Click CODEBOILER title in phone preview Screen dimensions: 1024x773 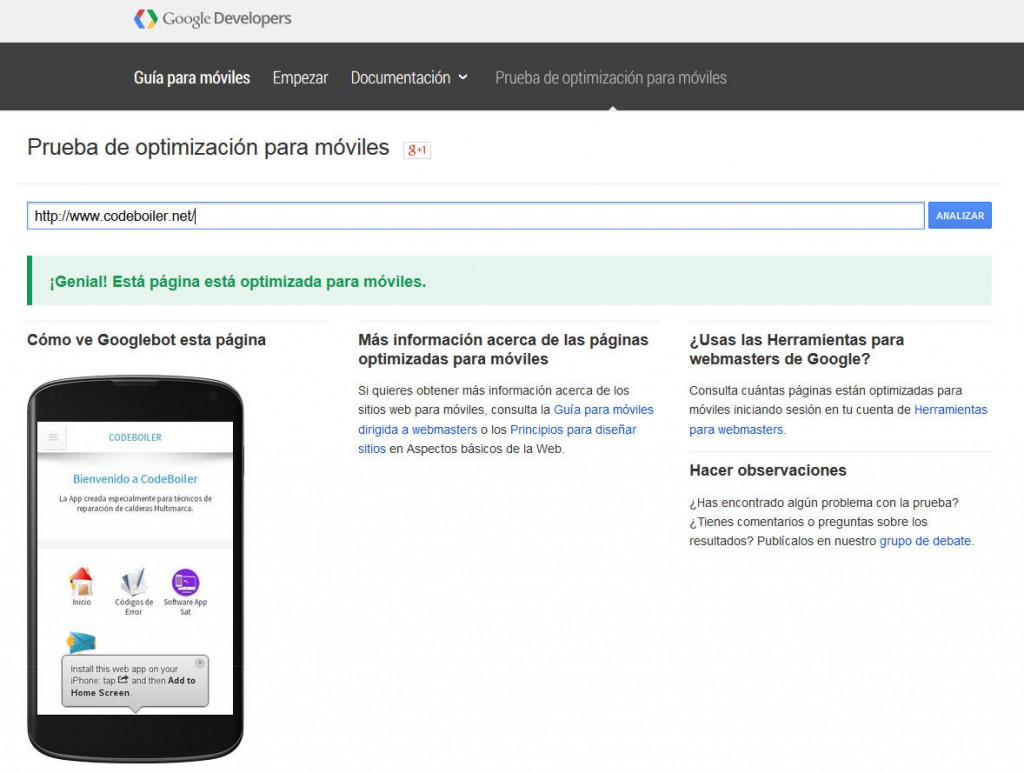[x=135, y=437]
